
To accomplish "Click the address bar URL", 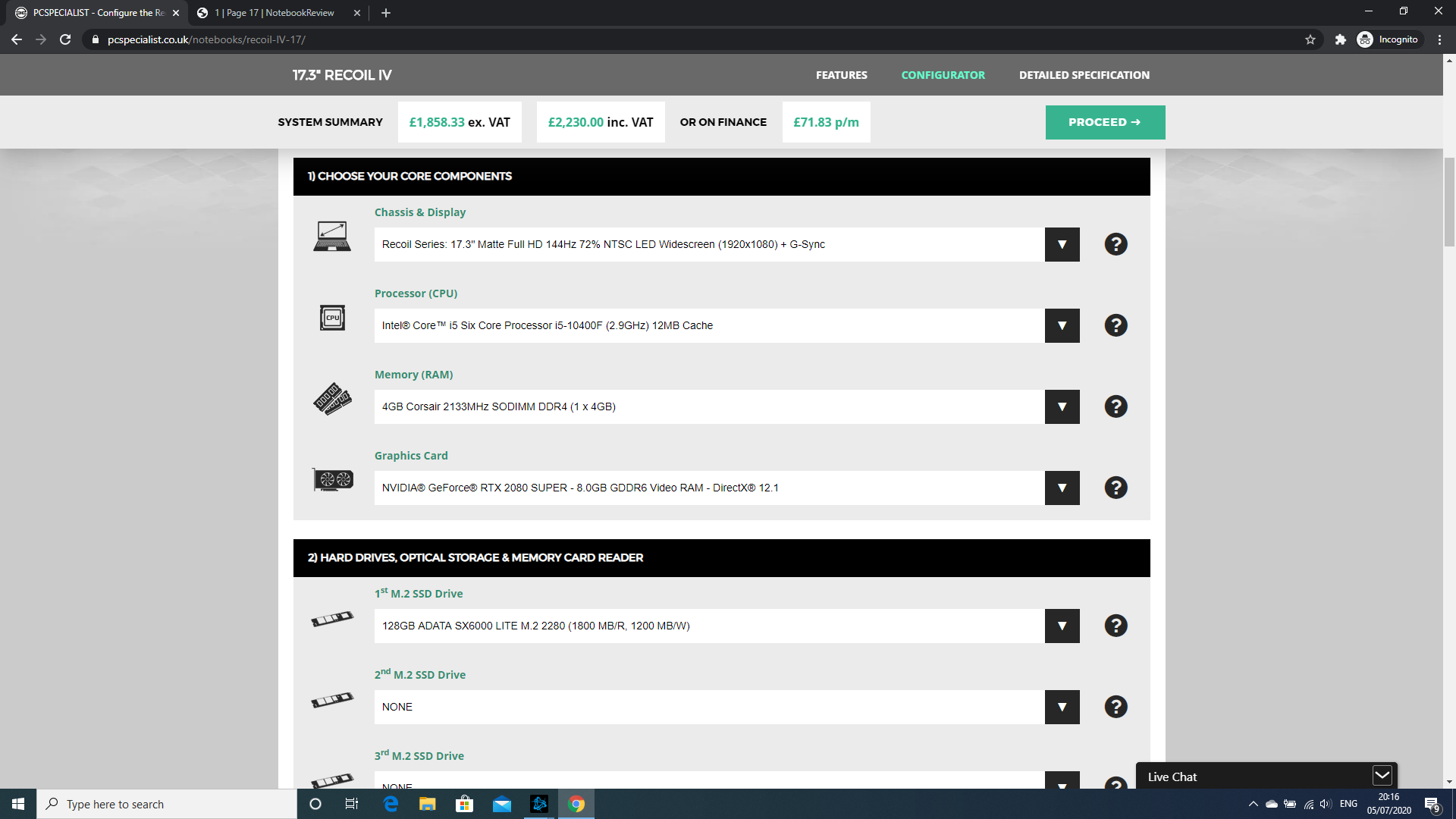I will (x=206, y=39).
